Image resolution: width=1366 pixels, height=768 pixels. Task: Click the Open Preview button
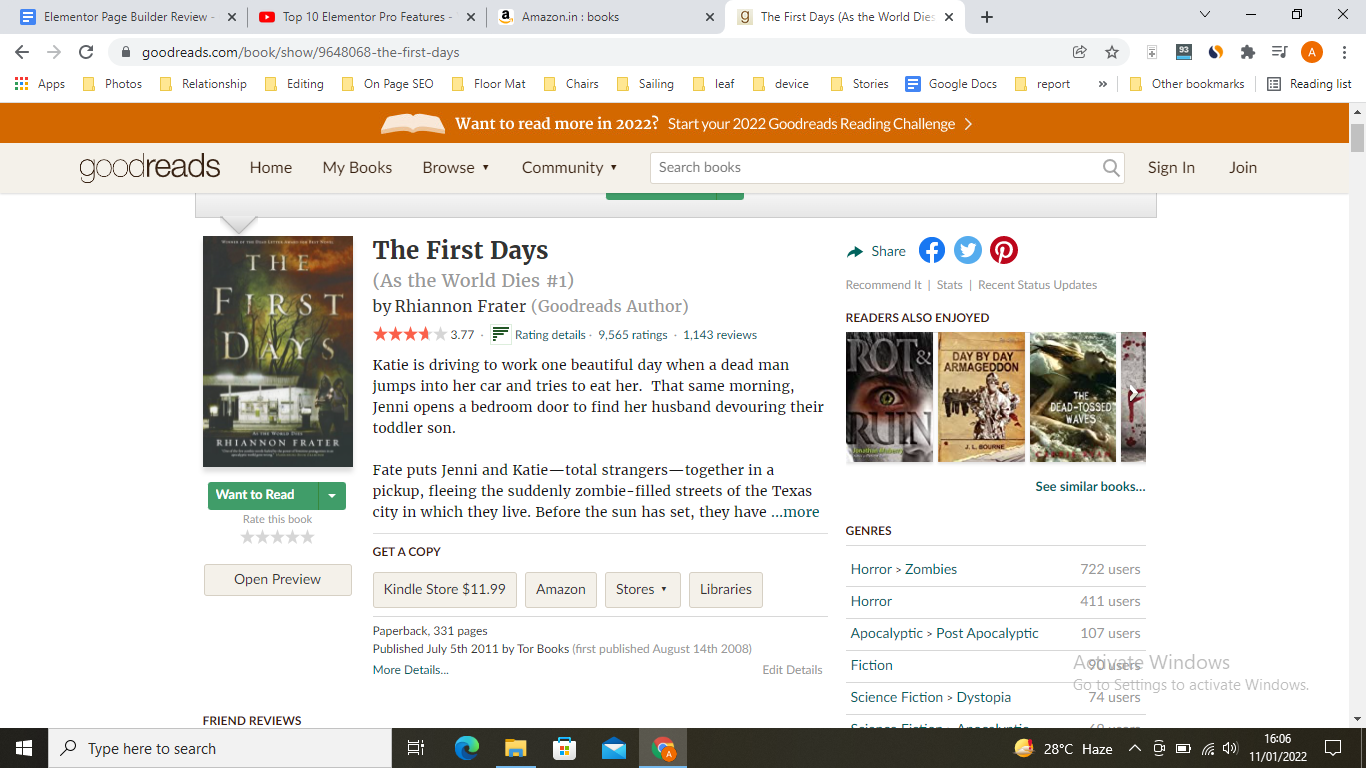278,580
